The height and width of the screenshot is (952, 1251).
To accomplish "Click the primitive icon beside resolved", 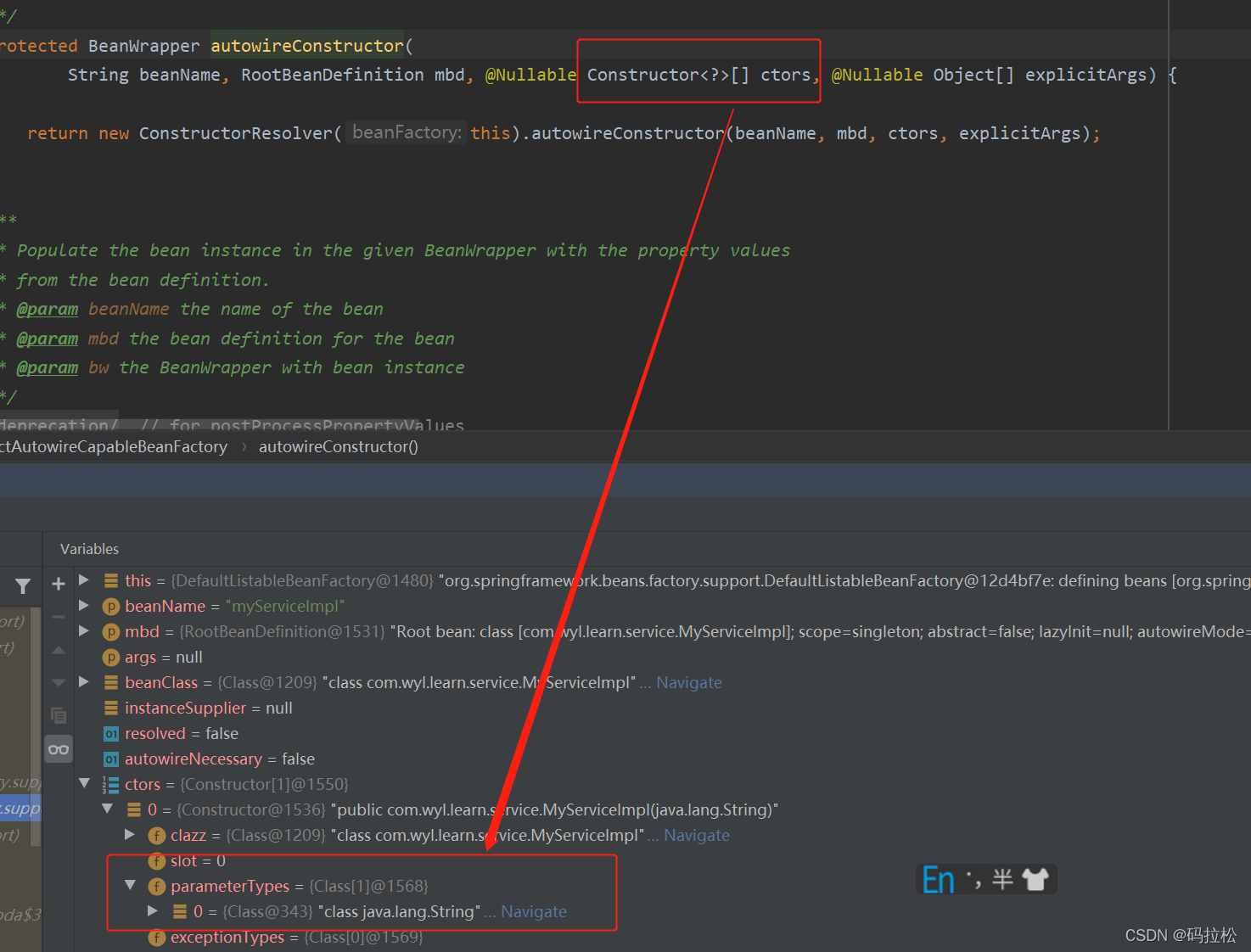I will click(x=111, y=734).
